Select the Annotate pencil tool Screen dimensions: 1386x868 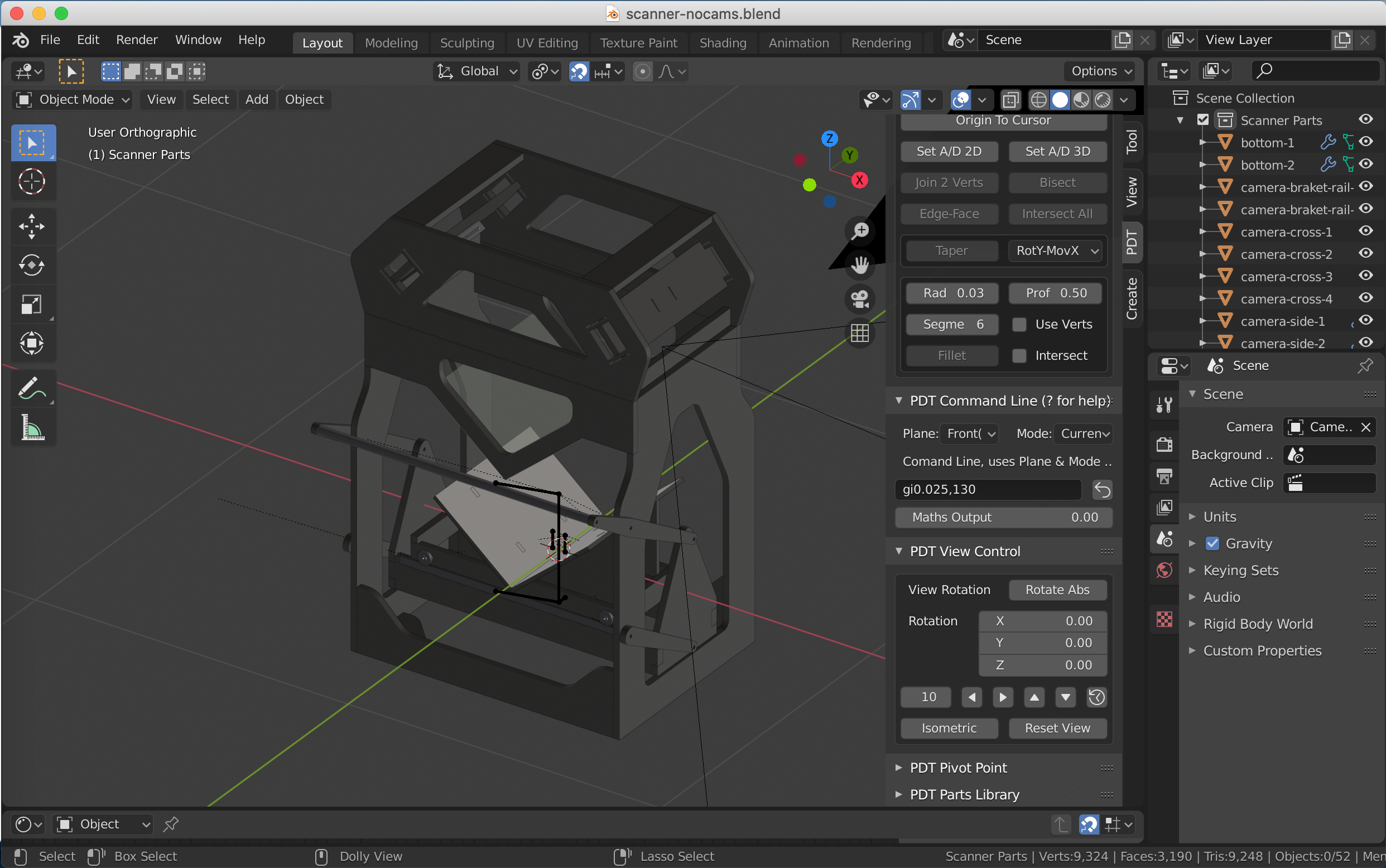pos(32,389)
